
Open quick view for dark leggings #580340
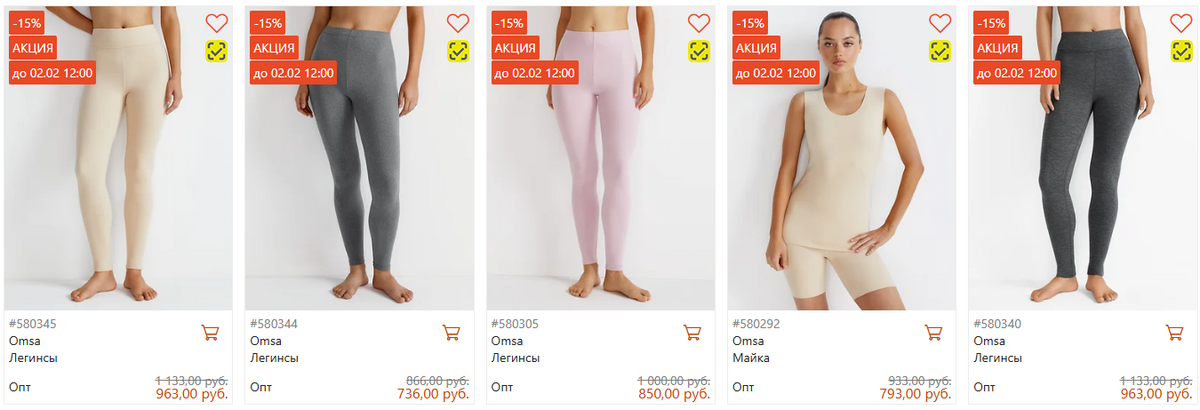(x=1181, y=50)
